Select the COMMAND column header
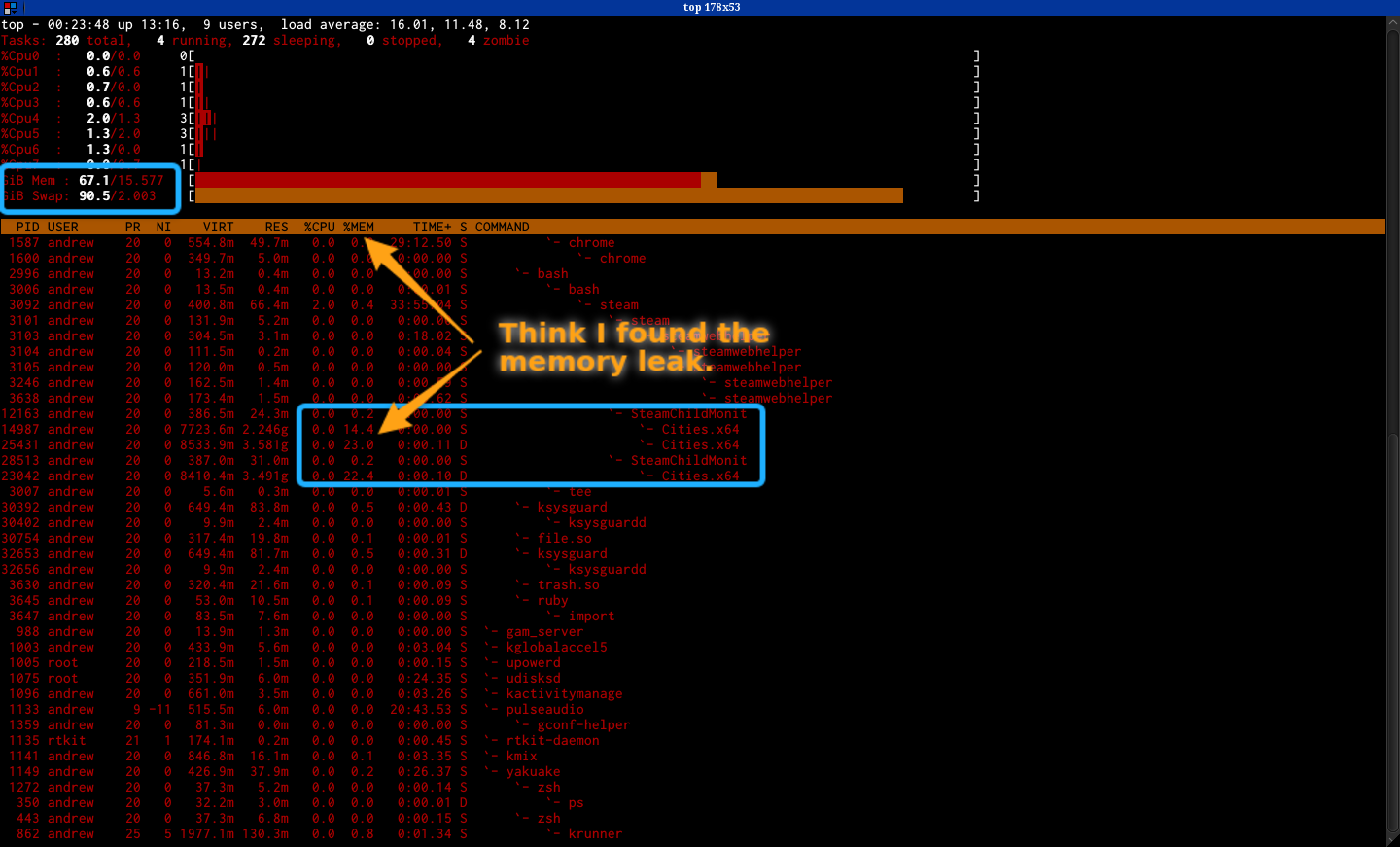1400x847 pixels. coord(503,227)
